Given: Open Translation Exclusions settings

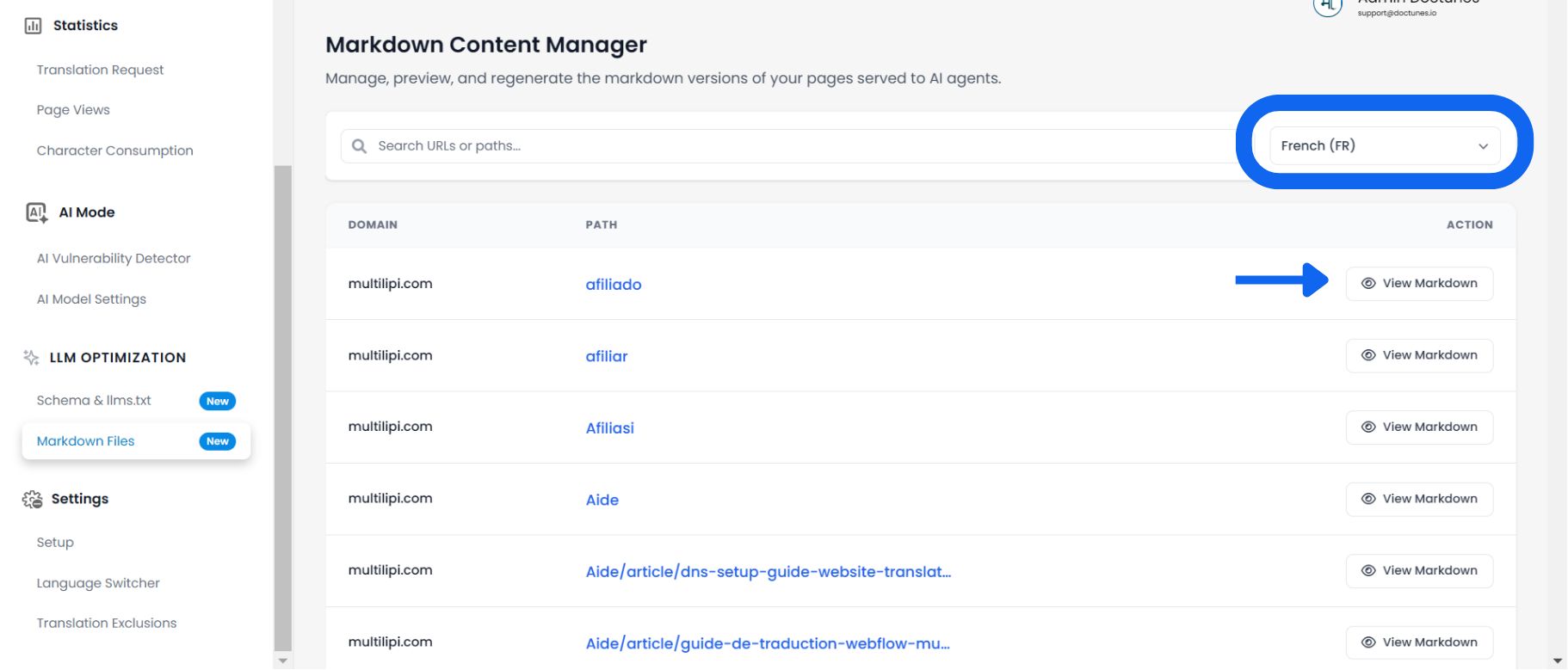Looking at the screenshot, I should [107, 624].
